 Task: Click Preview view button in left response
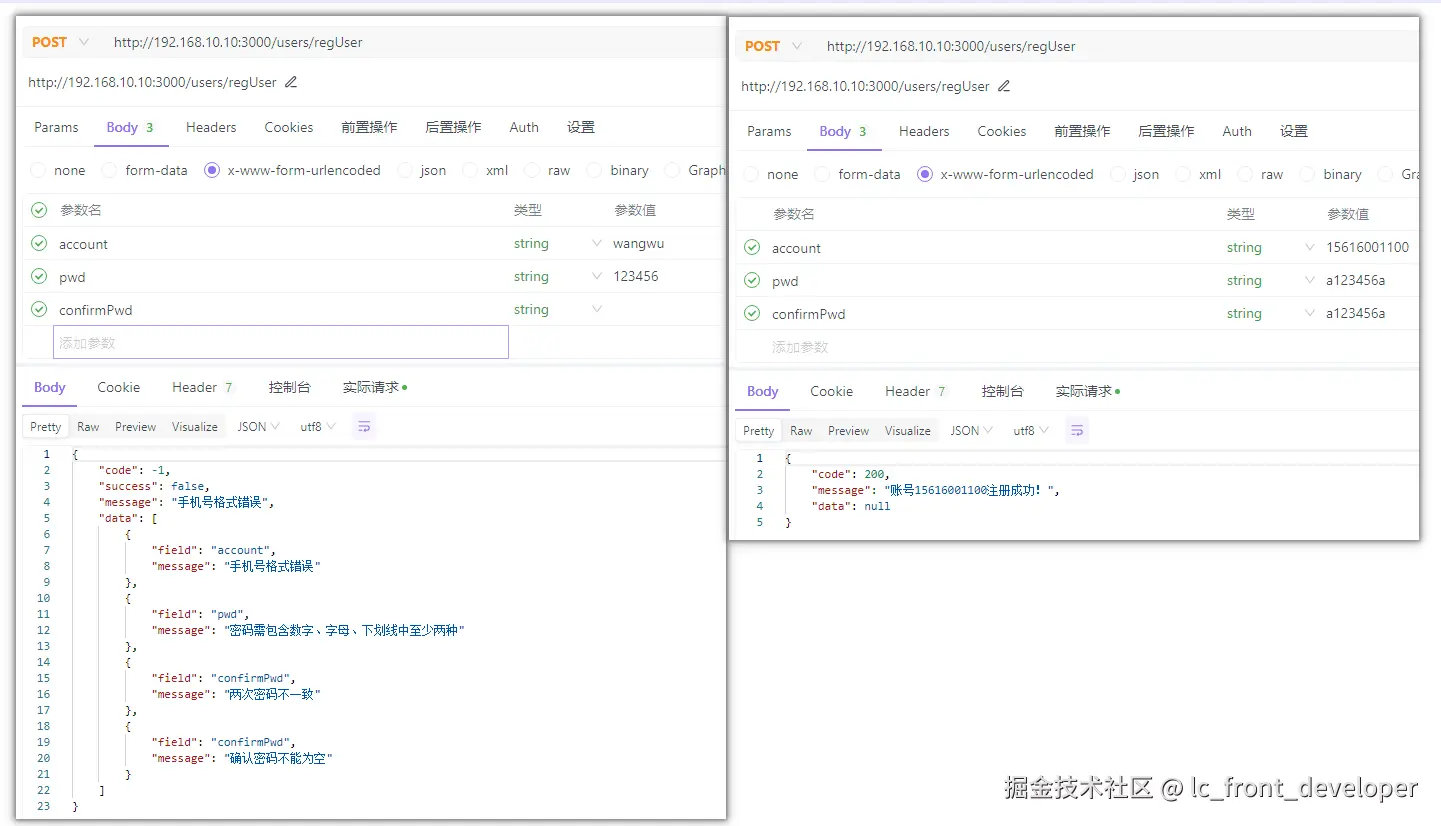click(x=135, y=426)
